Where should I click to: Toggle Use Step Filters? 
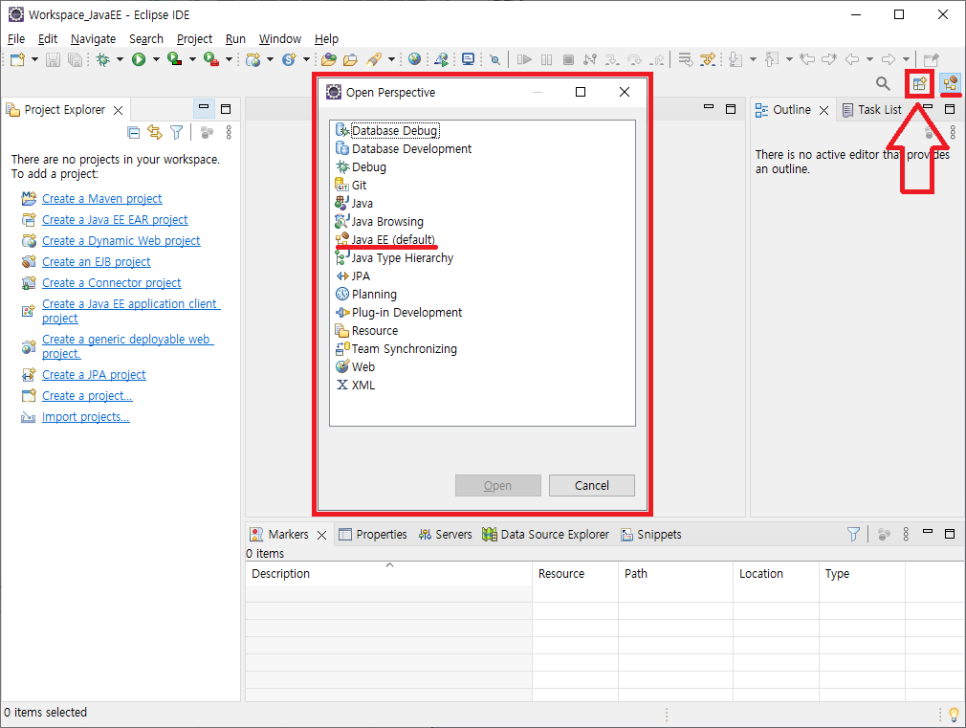[x=708, y=60]
